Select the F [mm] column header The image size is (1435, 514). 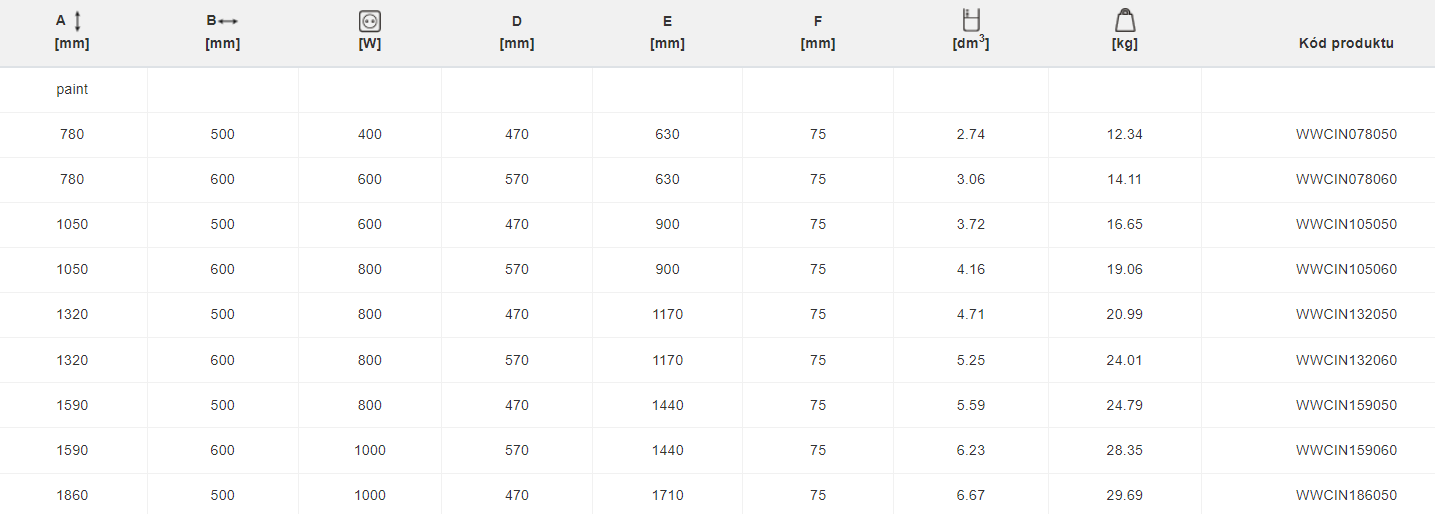click(x=818, y=32)
